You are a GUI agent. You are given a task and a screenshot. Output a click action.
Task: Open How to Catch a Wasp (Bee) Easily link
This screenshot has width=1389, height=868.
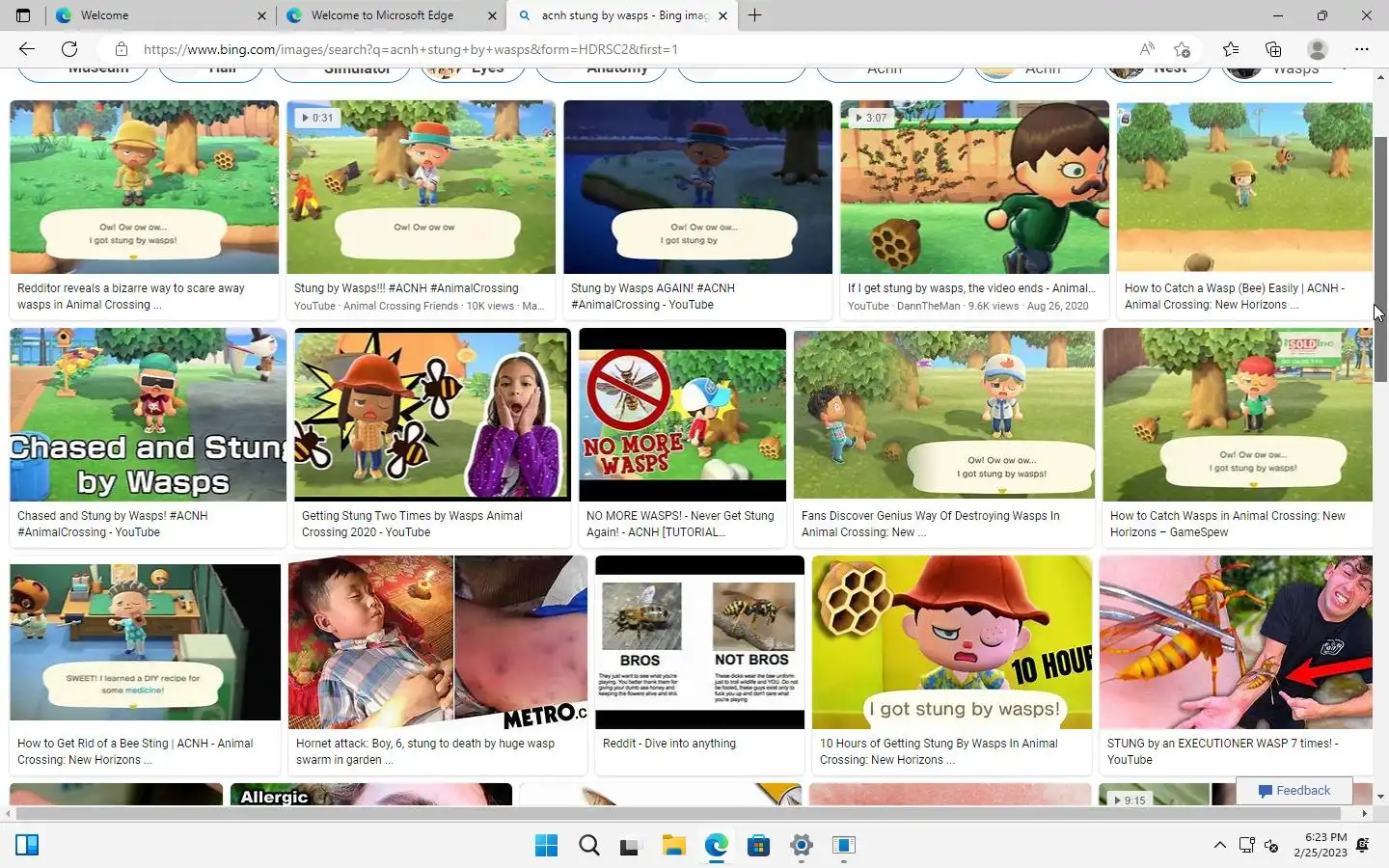coord(1235,296)
